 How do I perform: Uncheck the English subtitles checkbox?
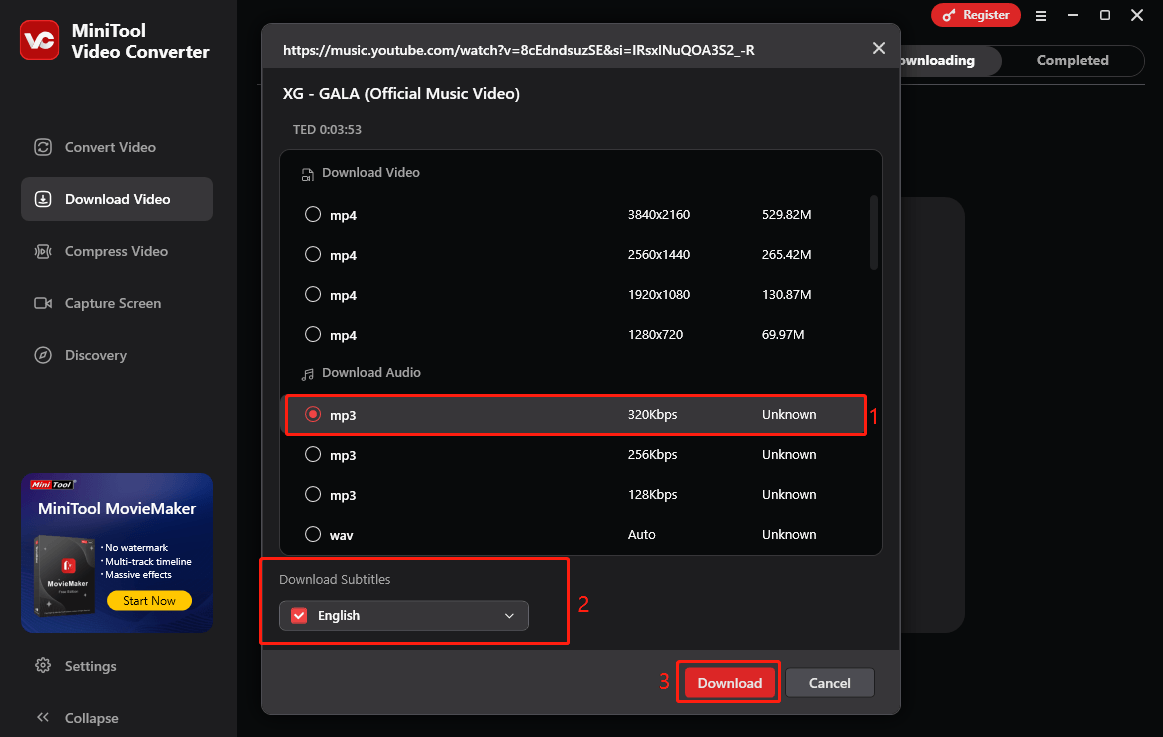pos(299,615)
